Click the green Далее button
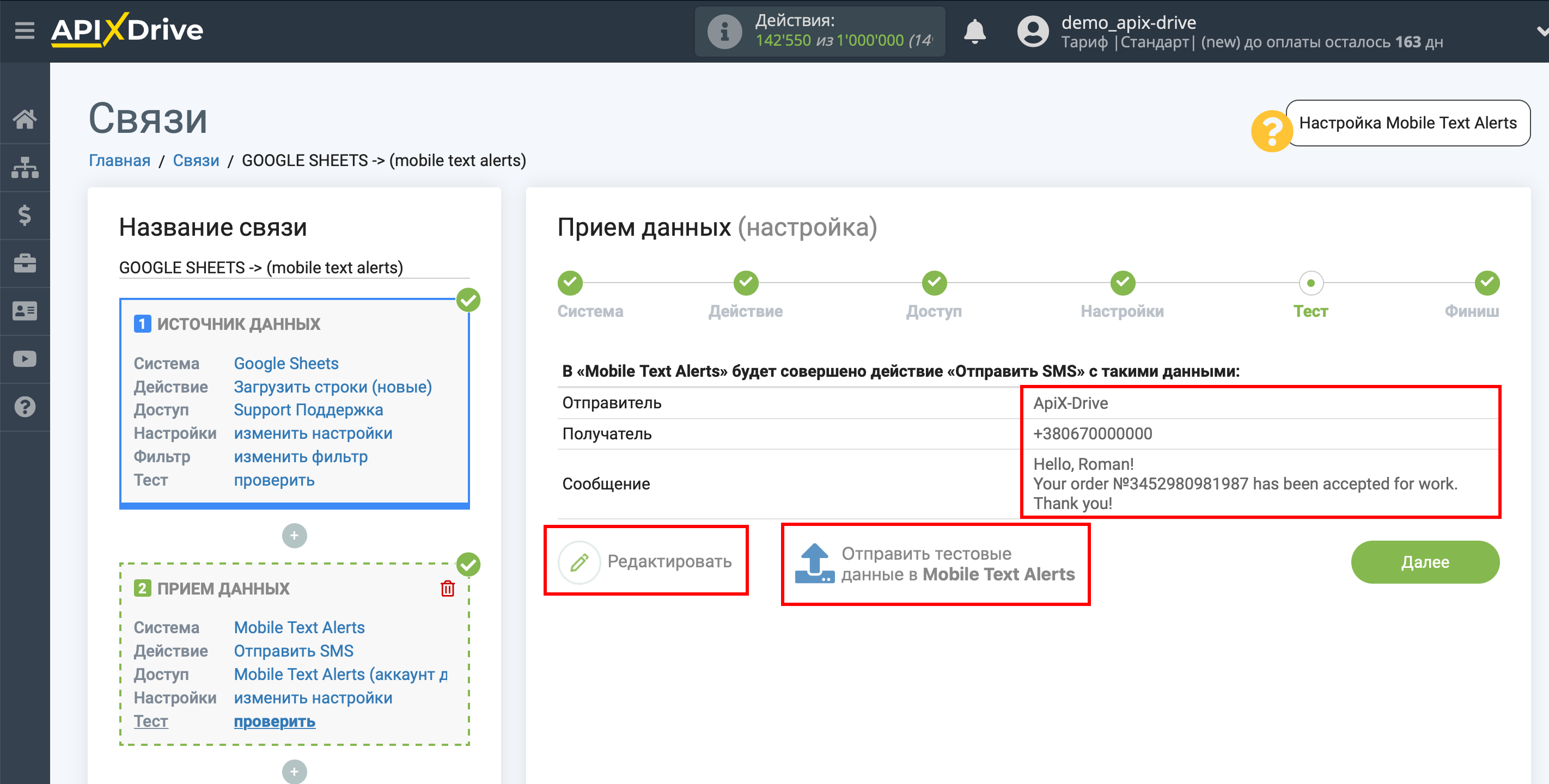The width and height of the screenshot is (1549, 784). pos(1424,561)
